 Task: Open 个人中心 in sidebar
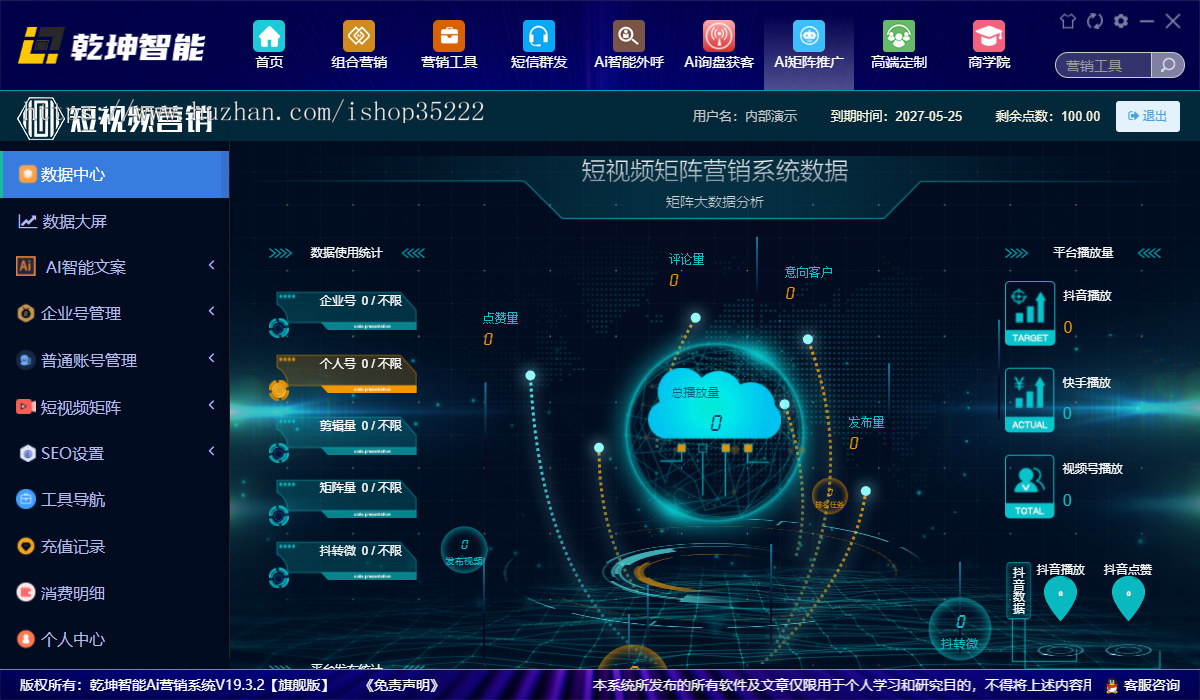tap(114, 639)
